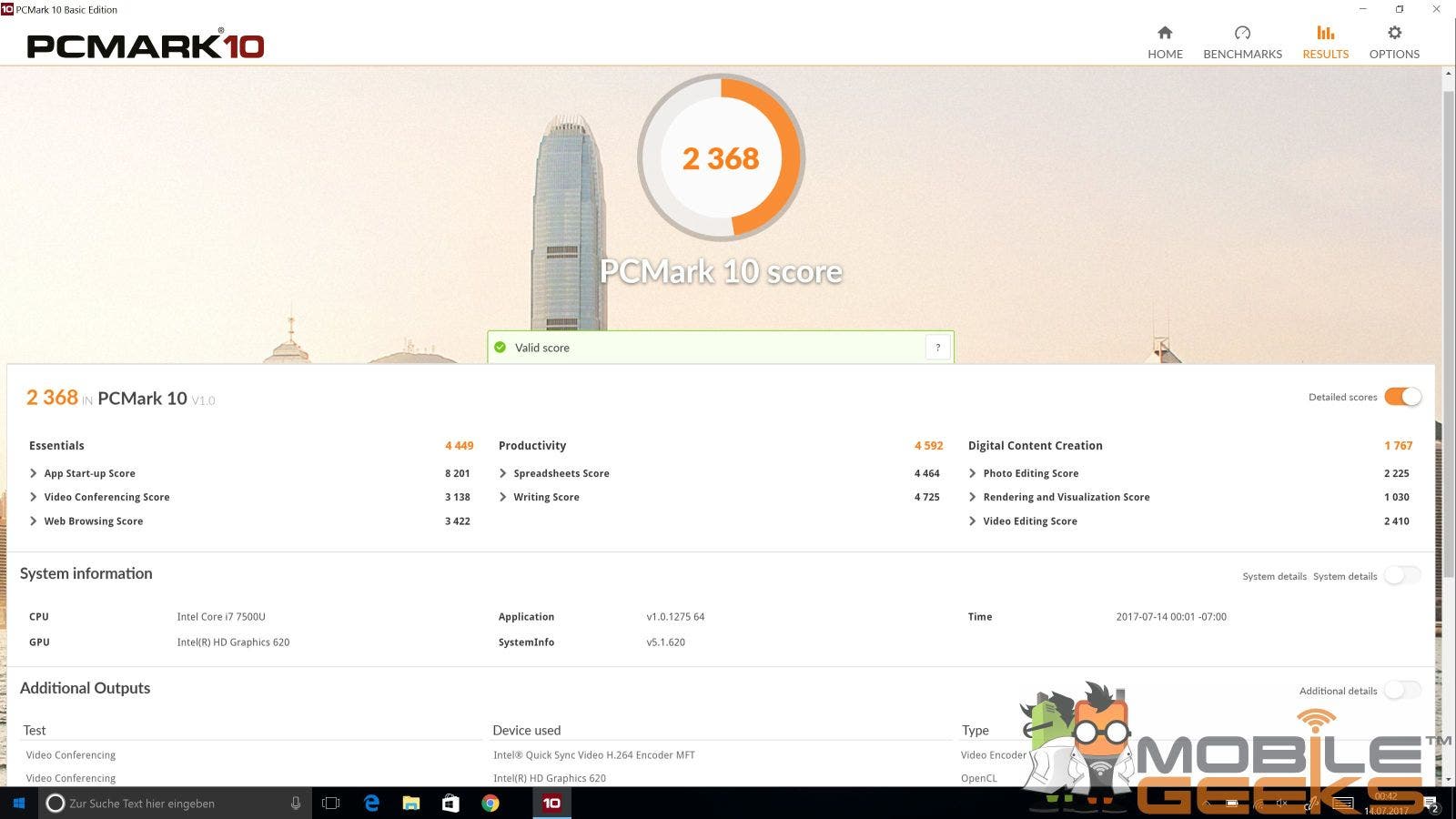Viewport: 1456px width, 819px height.
Task: Open the Windows Start menu
Action: [x=18, y=804]
